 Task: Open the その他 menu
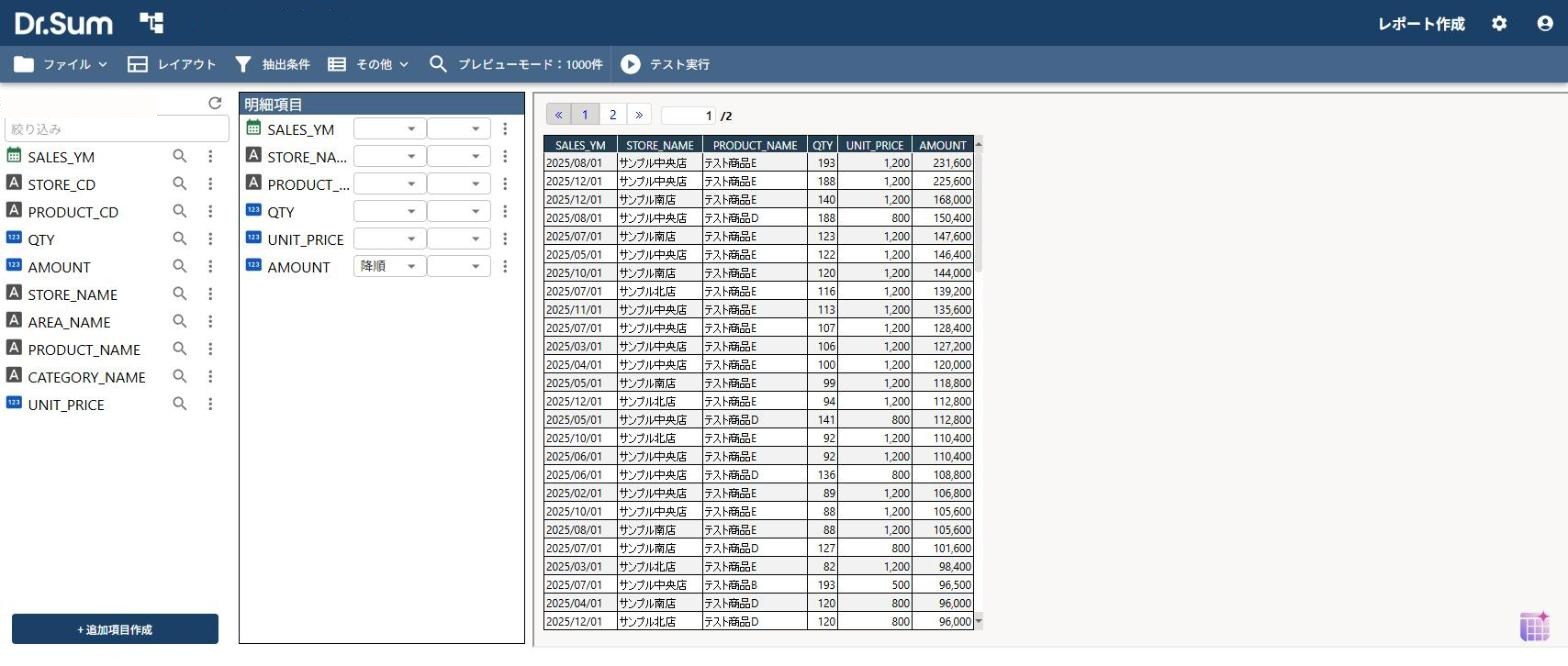click(x=369, y=64)
